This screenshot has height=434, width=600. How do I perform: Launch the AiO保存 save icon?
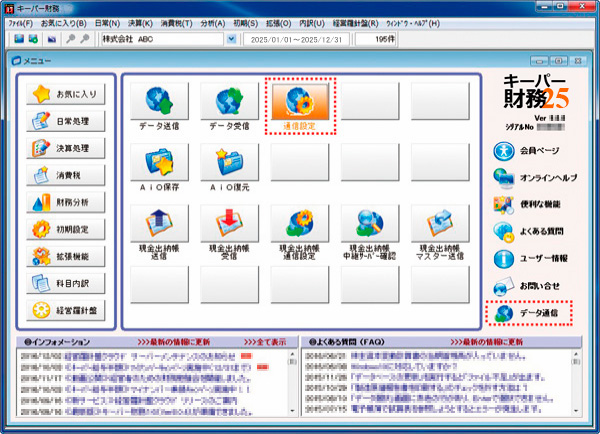[x=159, y=162]
